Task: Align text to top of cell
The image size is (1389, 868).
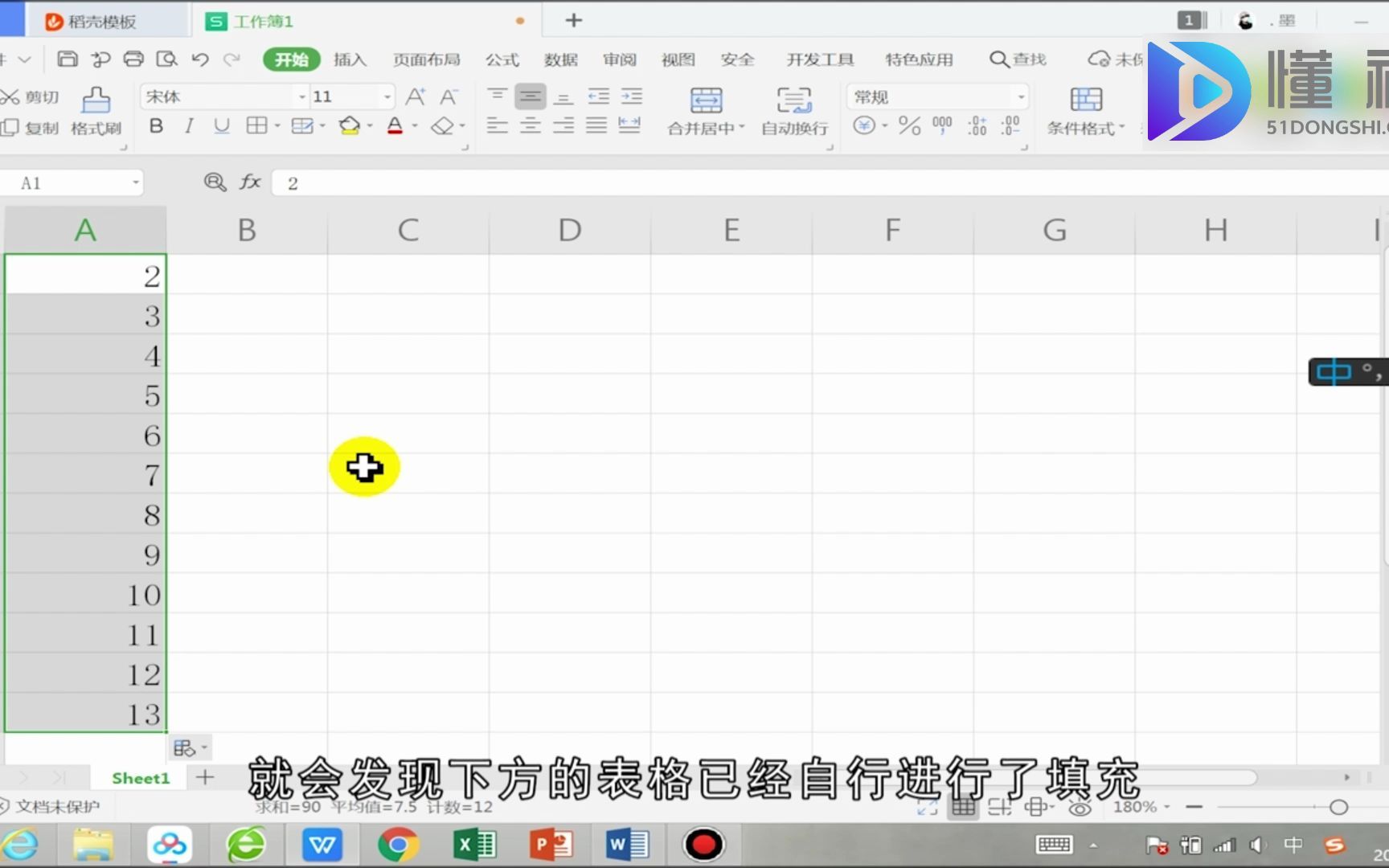Action: pyautogui.click(x=498, y=96)
